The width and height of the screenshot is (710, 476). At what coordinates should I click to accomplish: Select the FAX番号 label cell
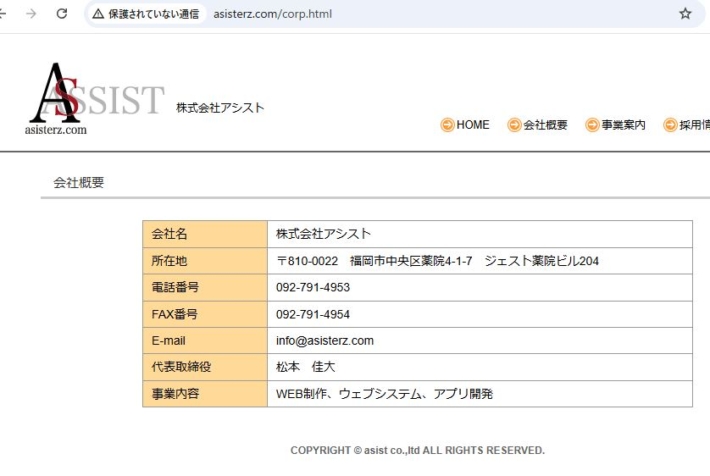point(205,314)
